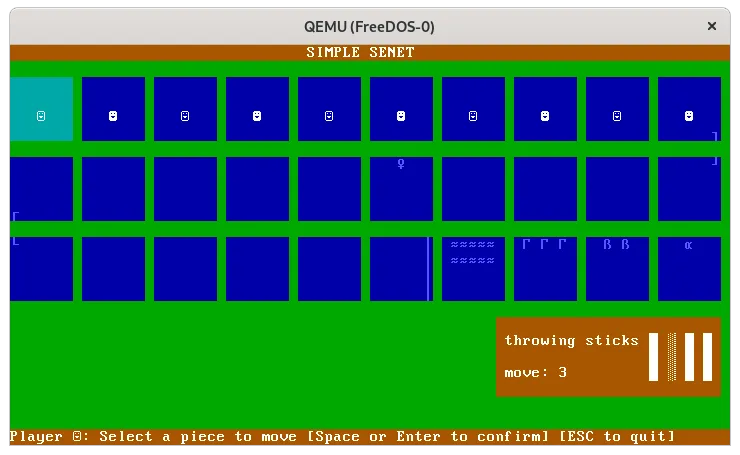740x455 pixels.
Task: Click the SIMPLE SENET title
Action: click(x=361, y=52)
